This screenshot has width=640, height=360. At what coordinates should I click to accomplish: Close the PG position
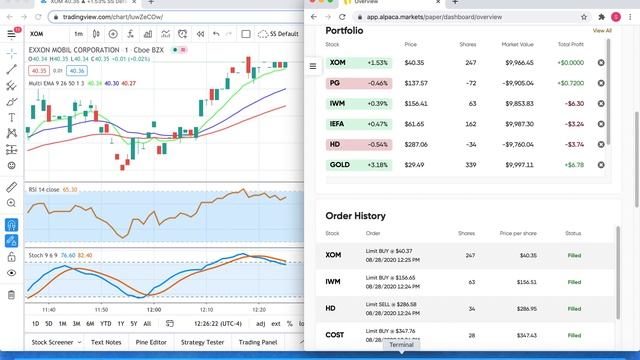[601, 83]
